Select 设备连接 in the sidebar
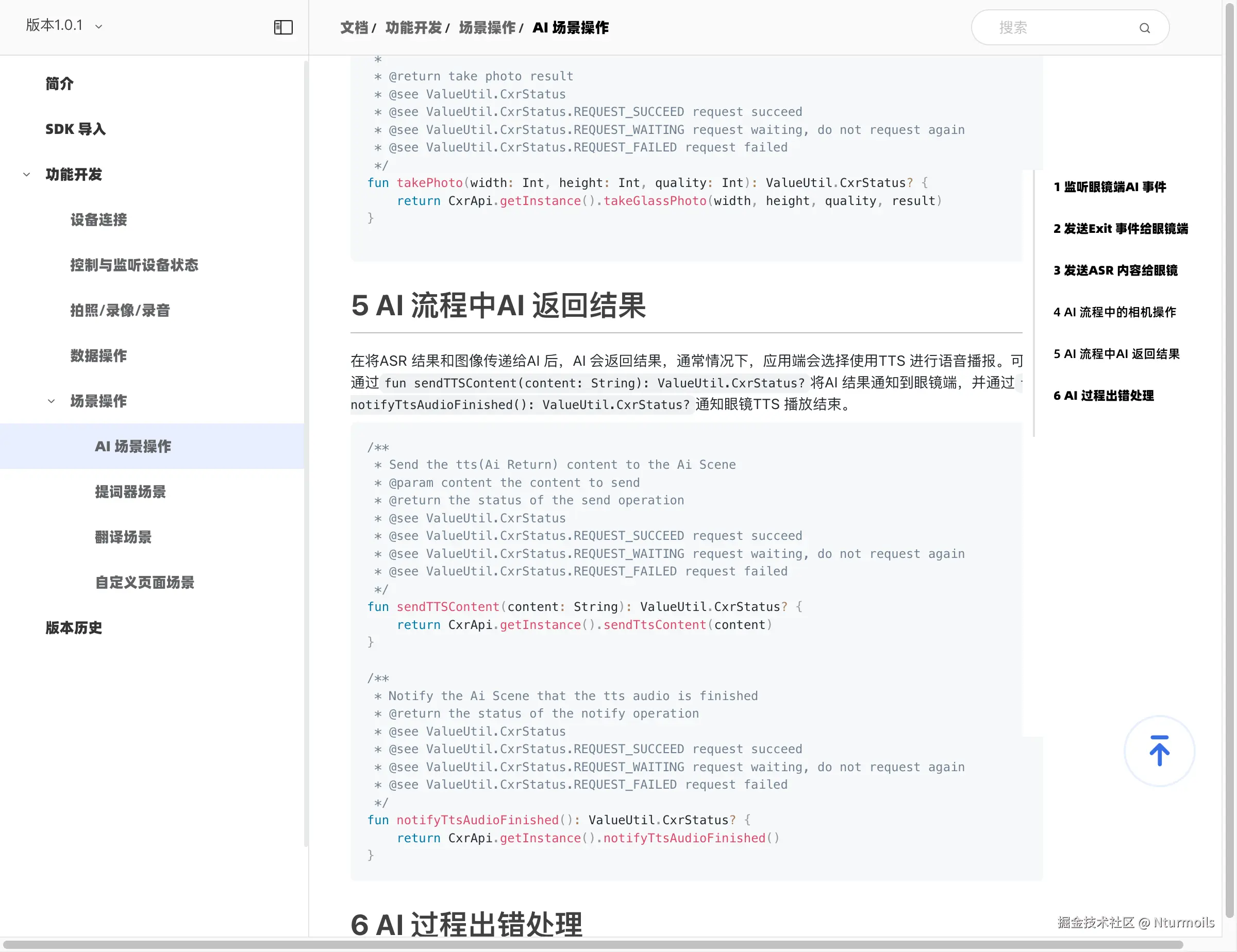The height and width of the screenshot is (952, 1237). [x=98, y=219]
